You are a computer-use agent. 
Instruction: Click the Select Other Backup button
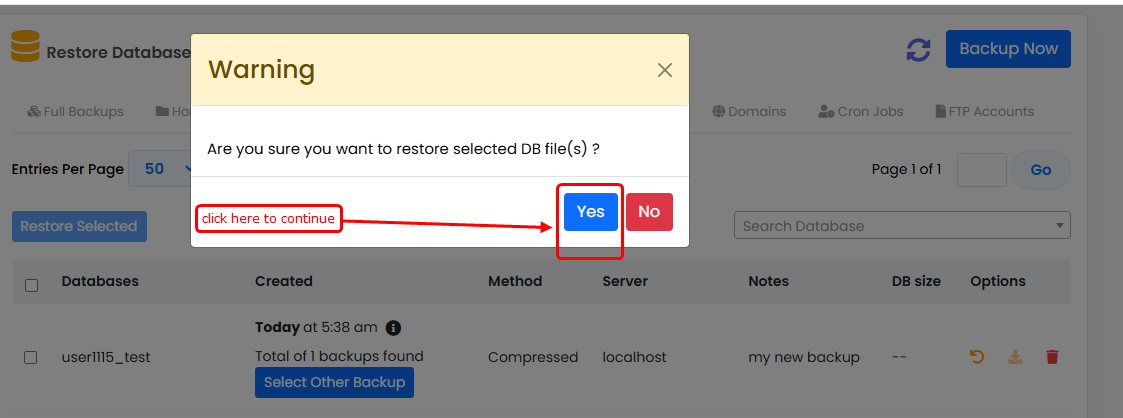(x=334, y=382)
